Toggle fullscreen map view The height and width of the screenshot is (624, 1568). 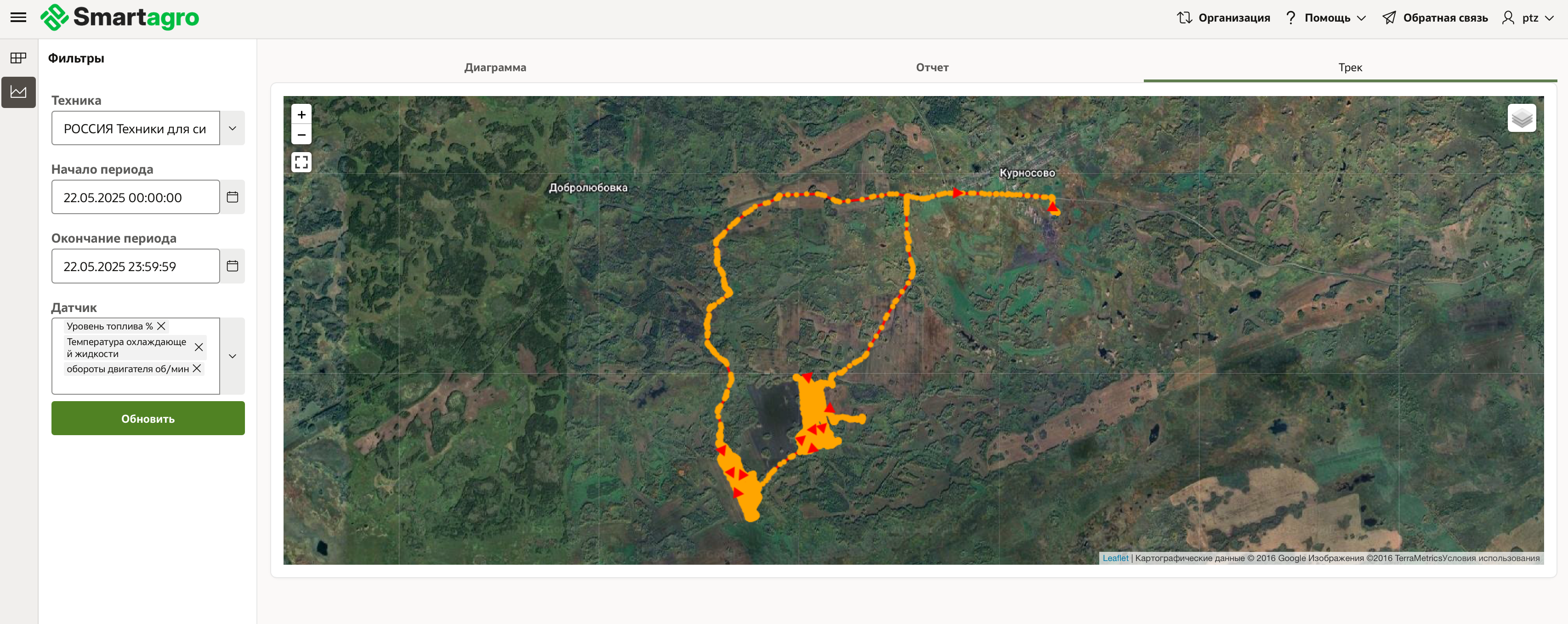click(x=301, y=162)
